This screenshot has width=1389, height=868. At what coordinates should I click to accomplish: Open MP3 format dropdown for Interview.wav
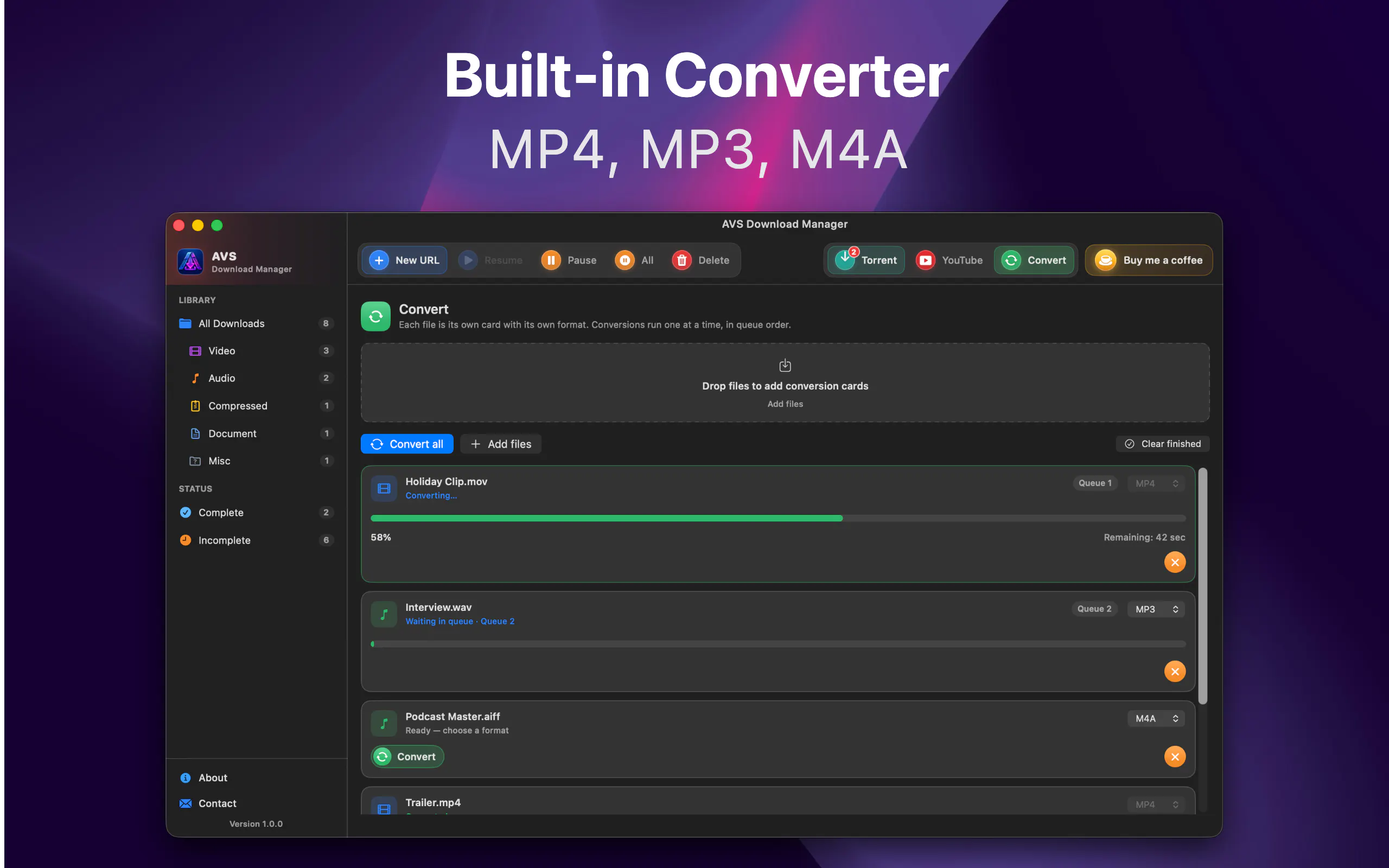pos(1156,609)
